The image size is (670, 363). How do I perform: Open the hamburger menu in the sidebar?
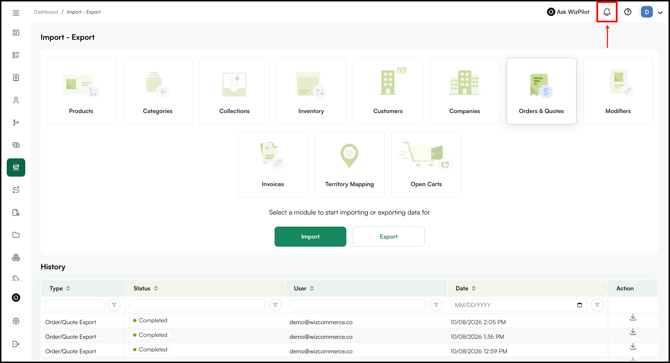(x=16, y=13)
